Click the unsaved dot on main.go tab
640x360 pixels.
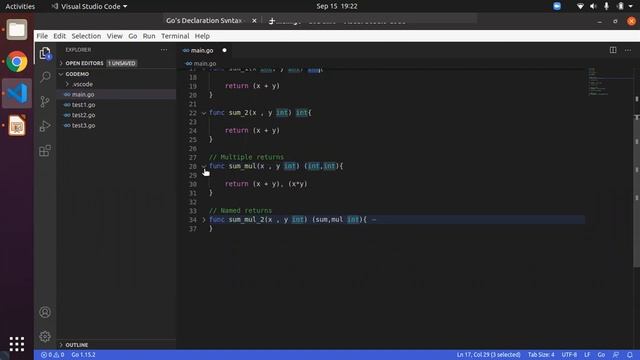coord(224,50)
